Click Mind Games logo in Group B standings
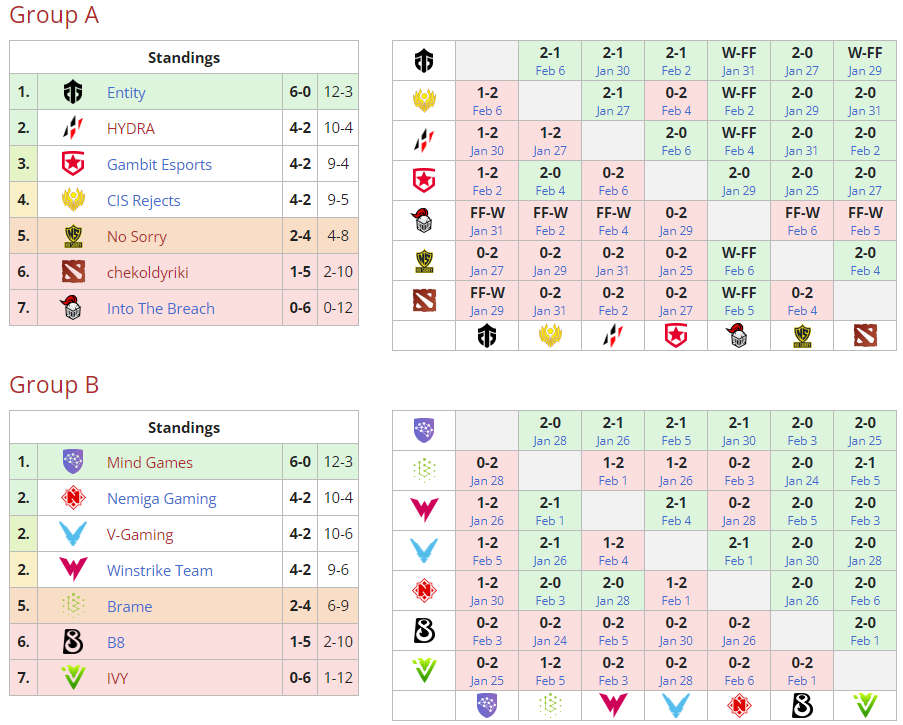 (x=73, y=463)
